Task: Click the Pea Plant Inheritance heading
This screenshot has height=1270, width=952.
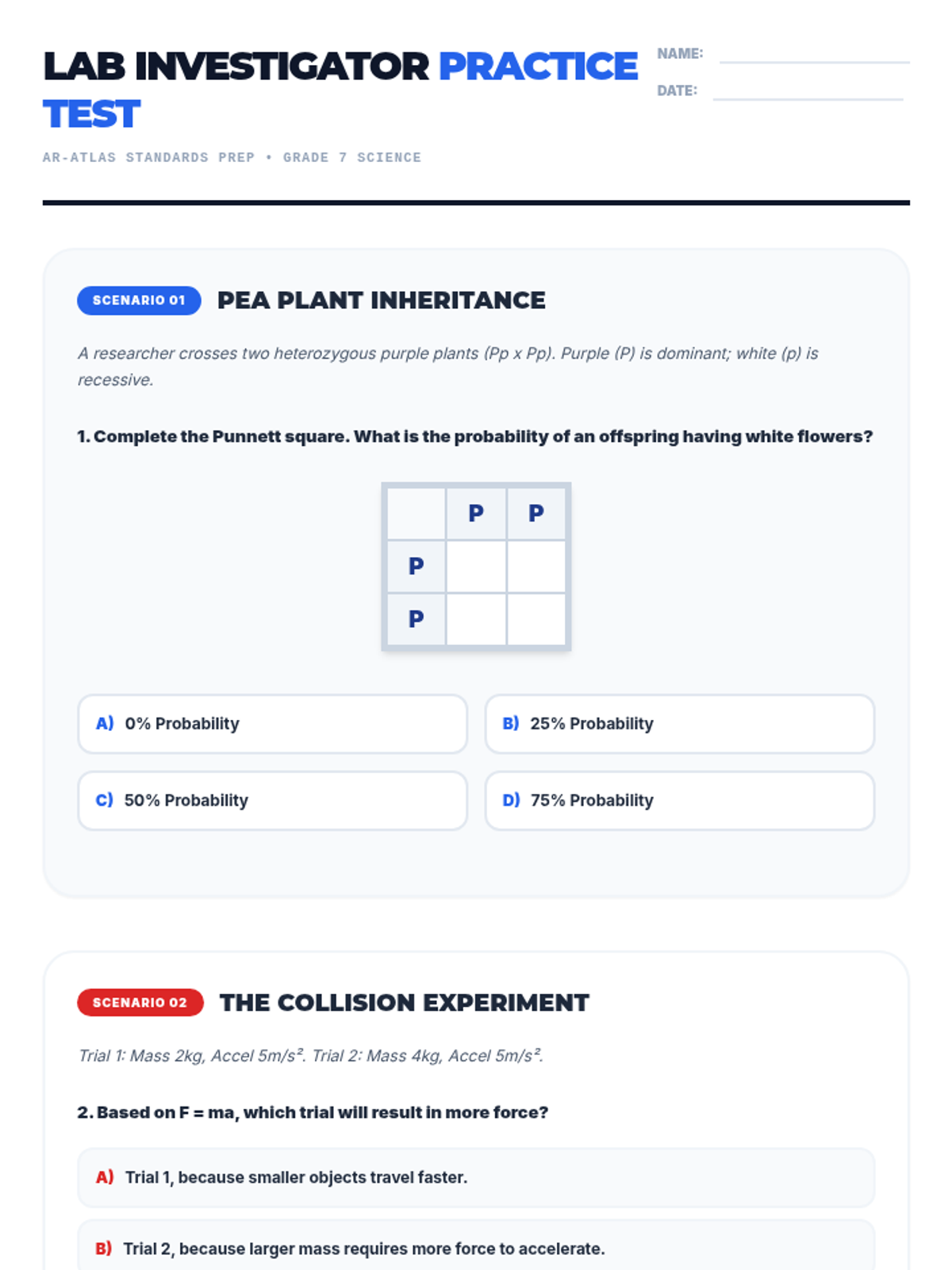Action: (x=382, y=301)
